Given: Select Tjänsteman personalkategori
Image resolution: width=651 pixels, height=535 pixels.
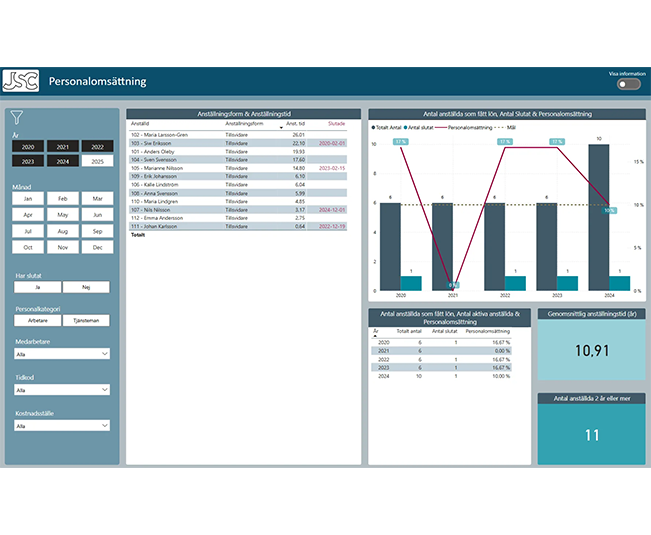Looking at the screenshot, I should tap(86, 320).
